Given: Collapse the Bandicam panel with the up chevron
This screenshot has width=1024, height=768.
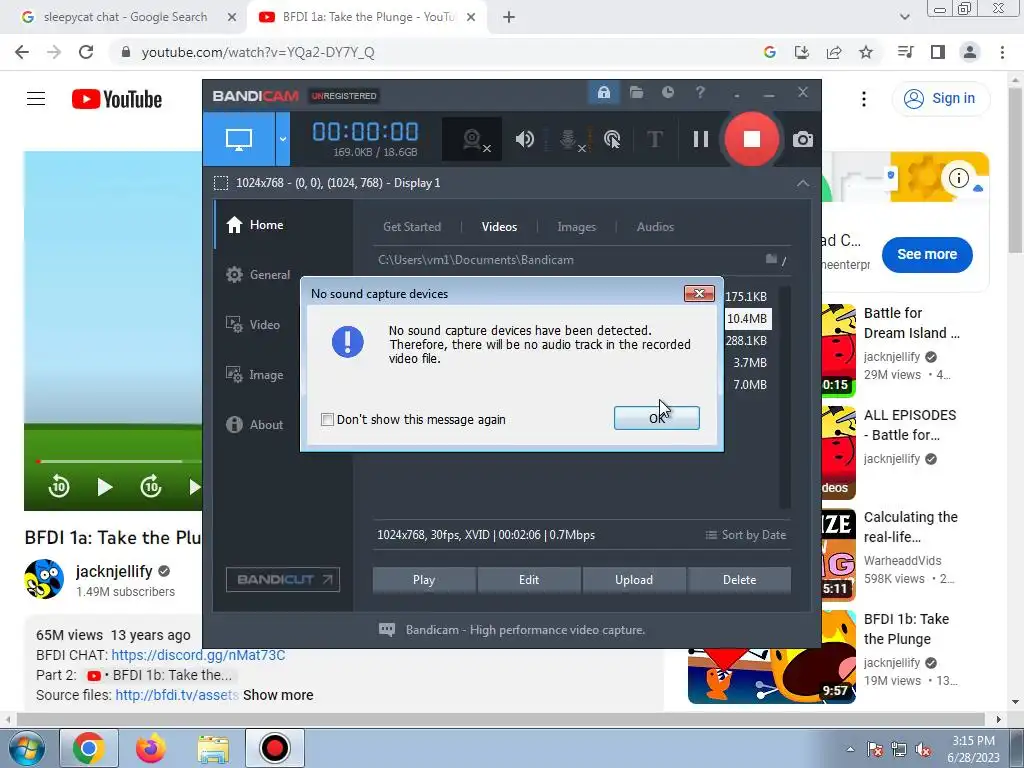Looking at the screenshot, I should click(x=803, y=184).
